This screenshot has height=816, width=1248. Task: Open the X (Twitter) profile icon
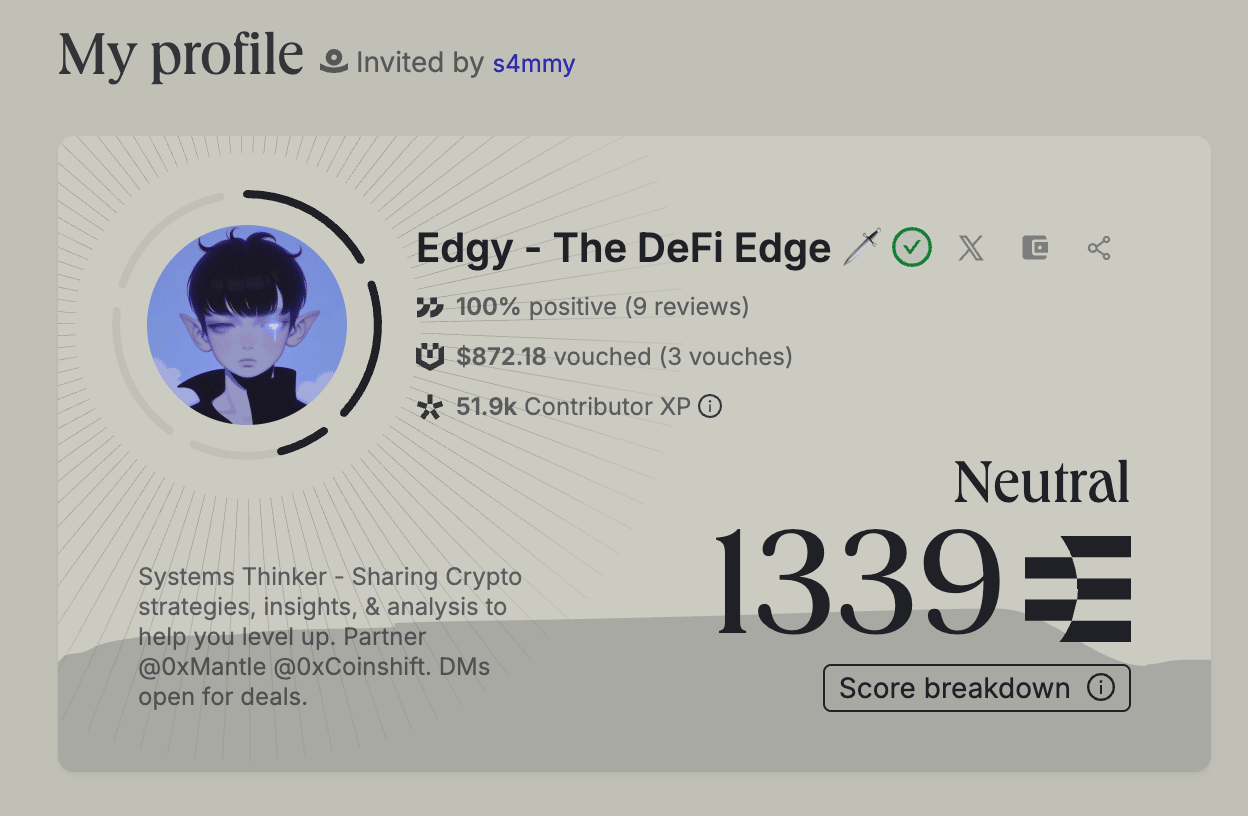tap(971, 248)
